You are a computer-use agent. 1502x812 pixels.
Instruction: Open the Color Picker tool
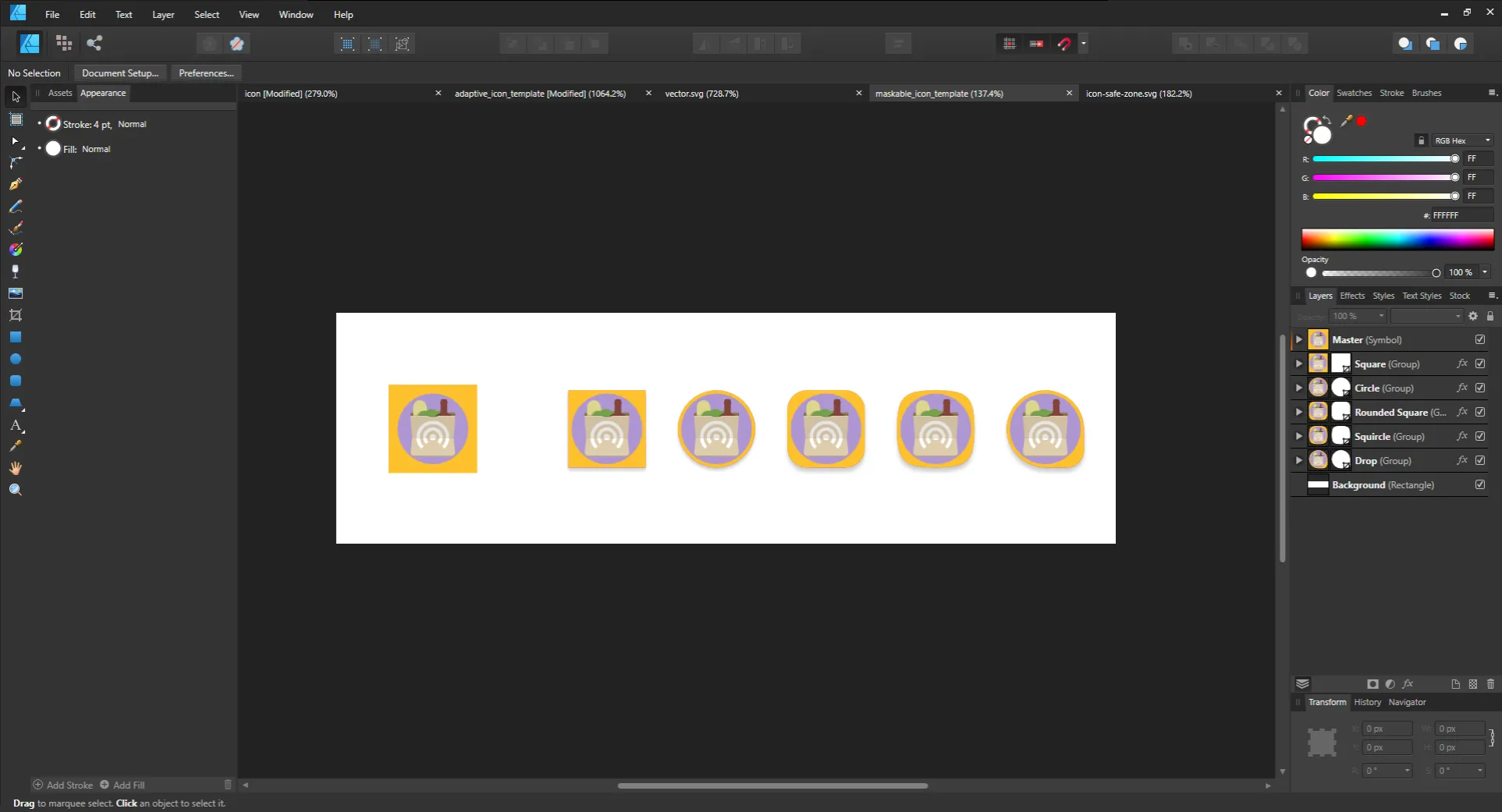click(16, 446)
